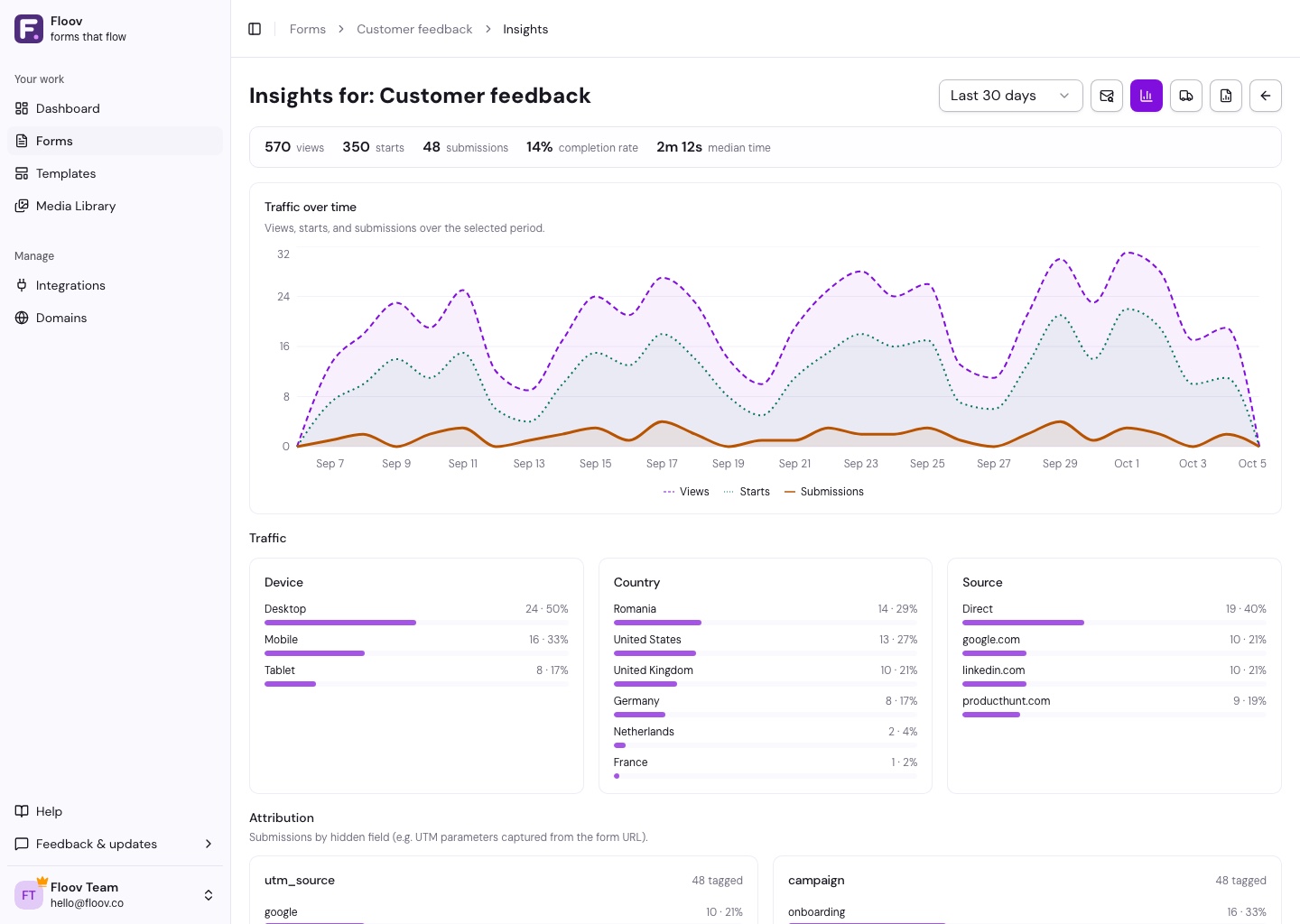Viewport: 1300px width, 924px height.
Task: Click the Views legend entry
Action: [x=686, y=492]
